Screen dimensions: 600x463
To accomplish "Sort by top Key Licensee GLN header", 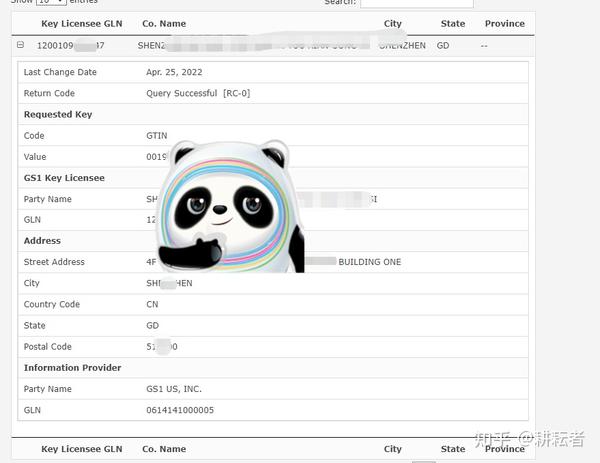I will 82,24.
